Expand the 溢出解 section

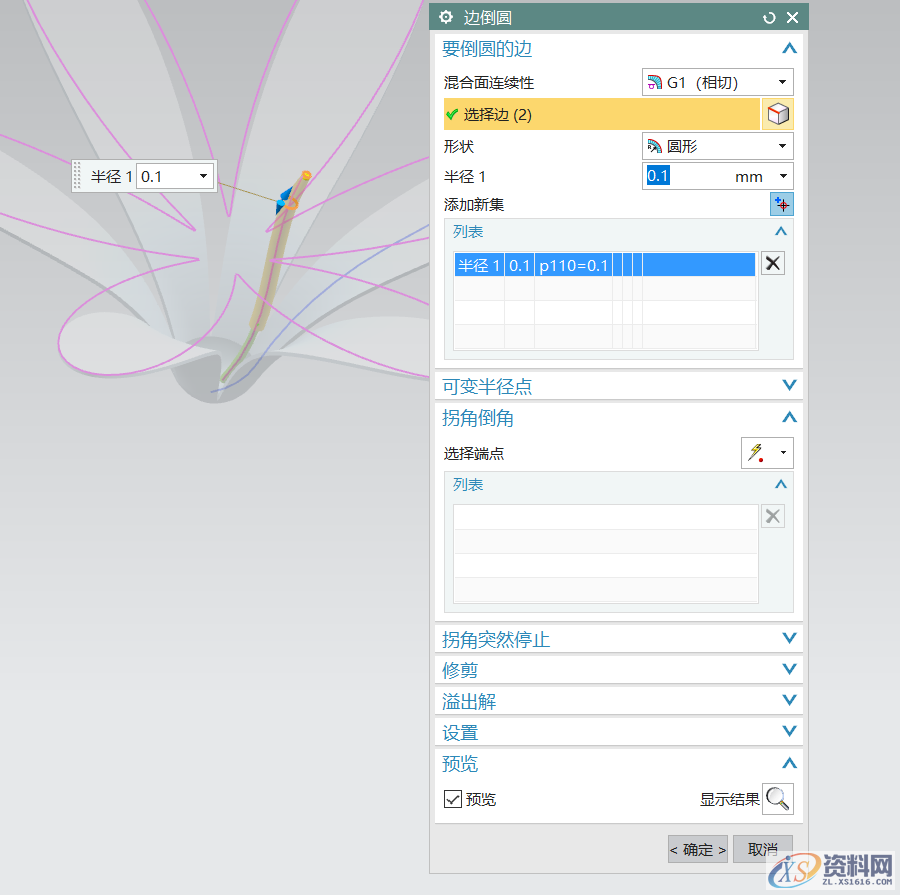point(789,700)
